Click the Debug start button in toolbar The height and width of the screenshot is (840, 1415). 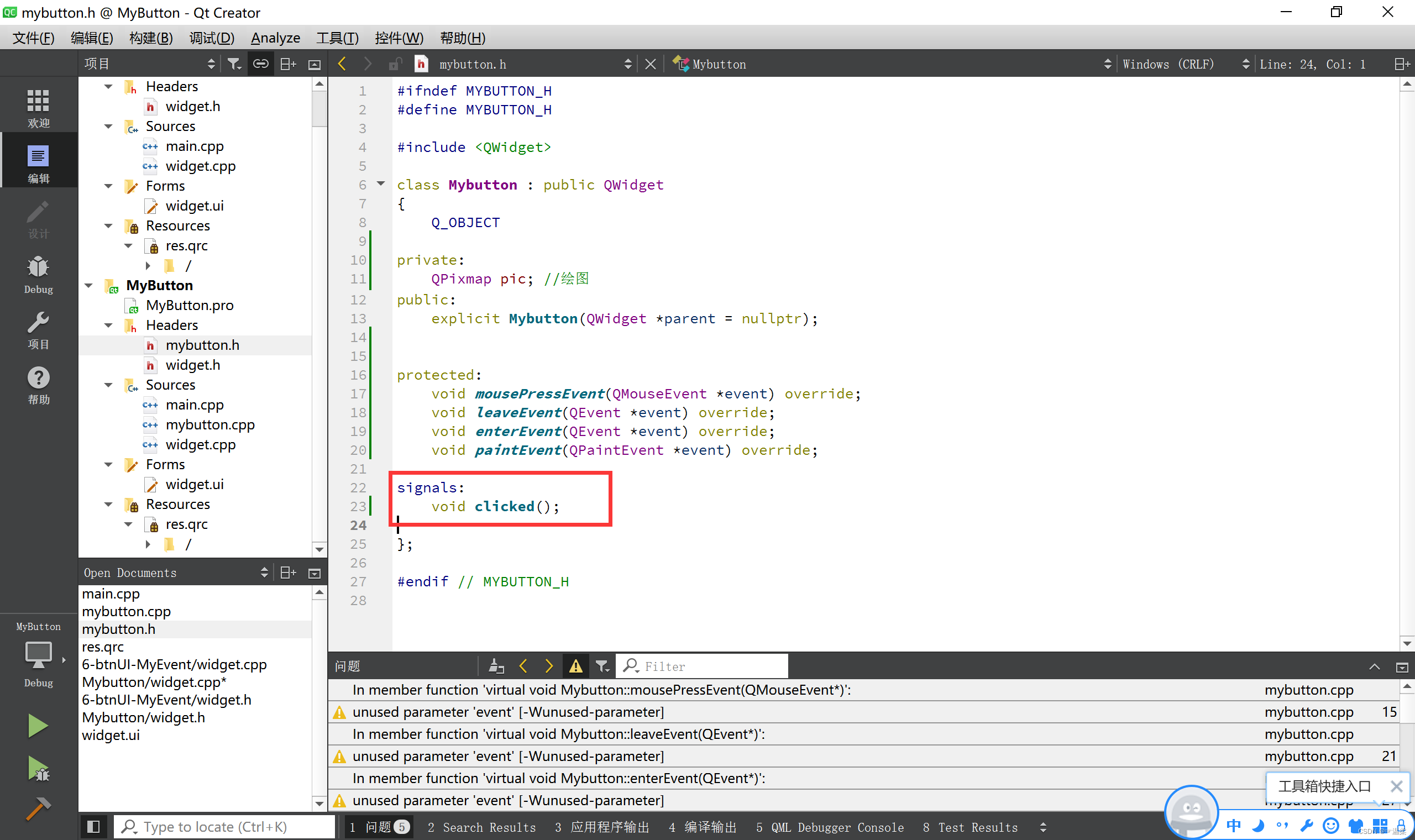pyautogui.click(x=37, y=770)
